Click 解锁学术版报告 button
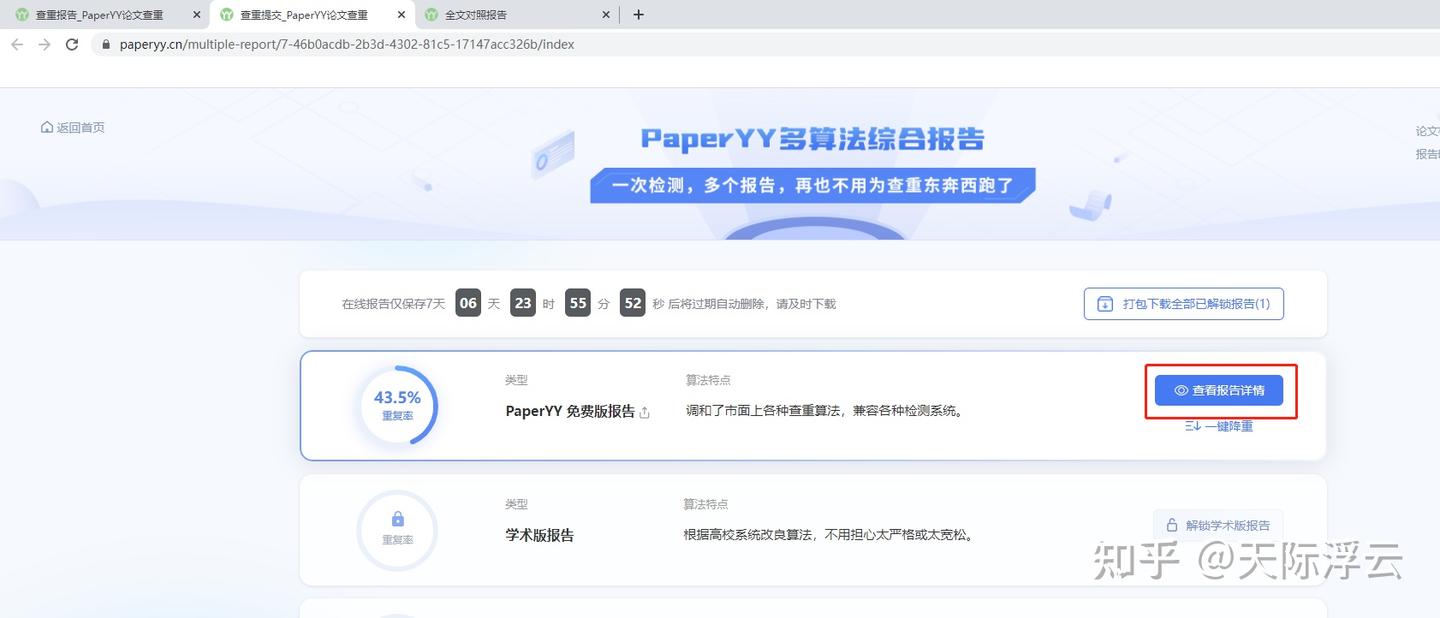 pos(1218,525)
